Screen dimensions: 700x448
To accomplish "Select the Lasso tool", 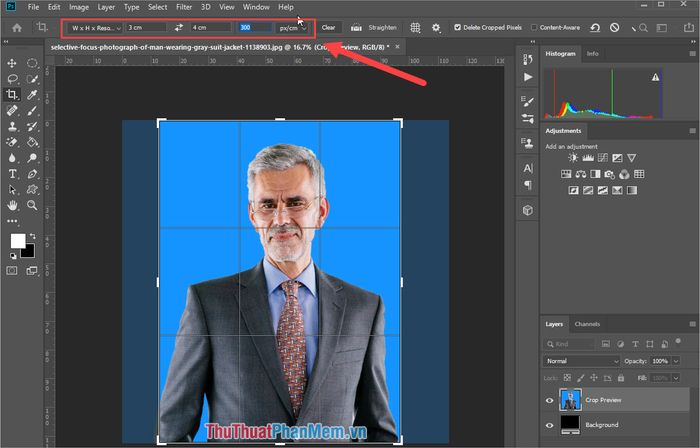I will (x=12, y=79).
